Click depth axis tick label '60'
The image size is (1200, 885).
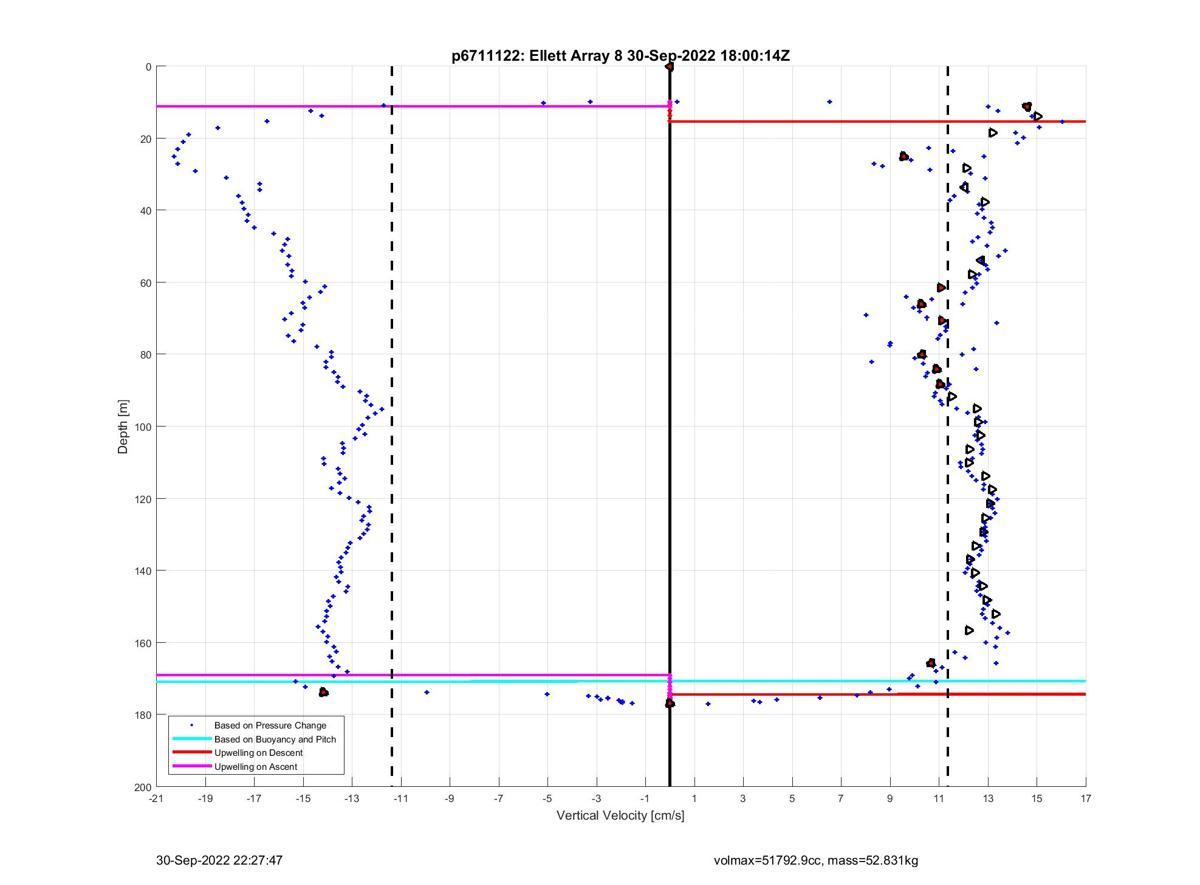pyautogui.click(x=146, y=283)
